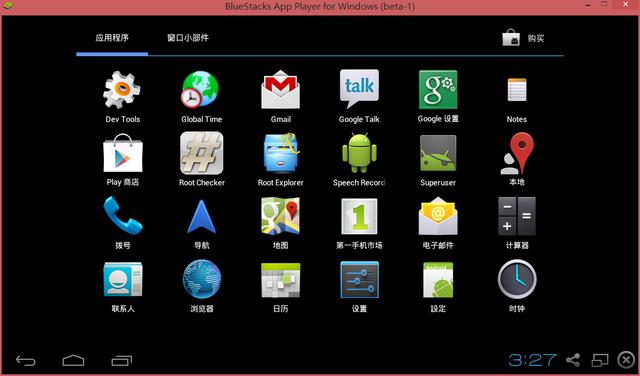This screenshot has width=640, height=376.
Task: Show recent apps list
Action: tap(122, 360)
